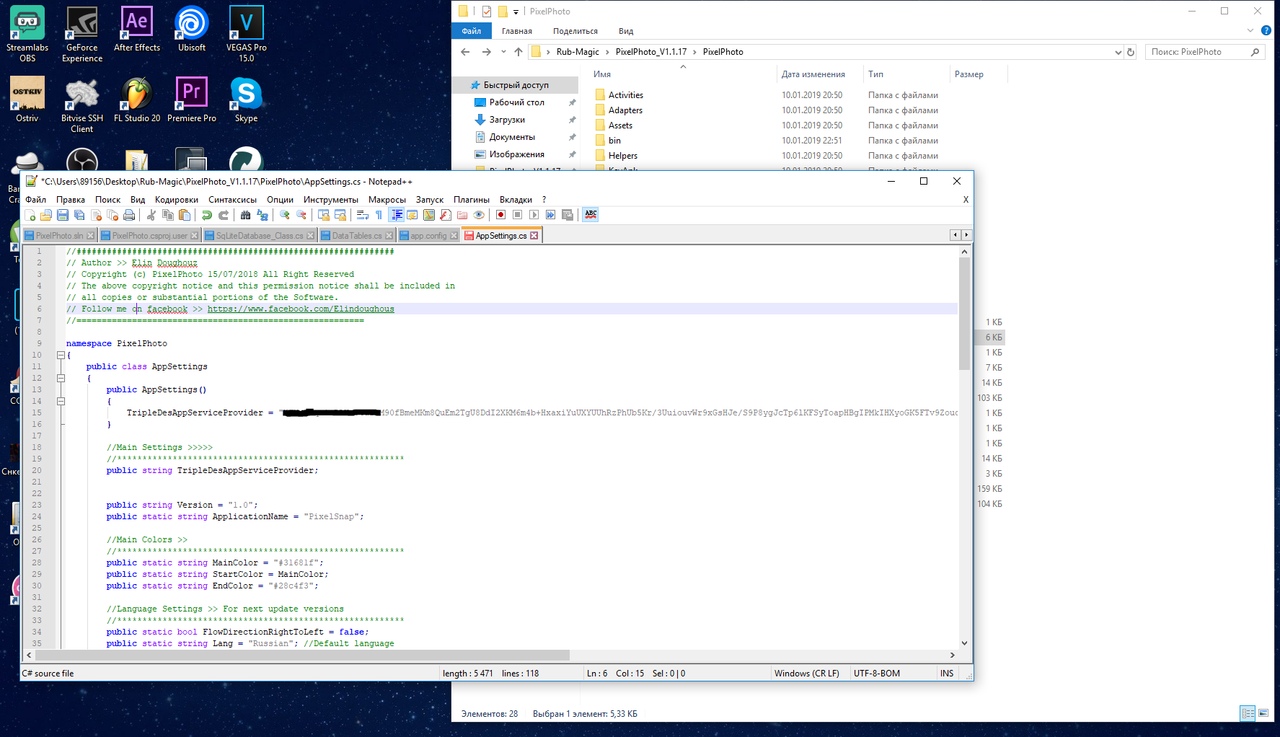The width and height of the screenshot is (1280, 737).
Task: Toggle Show All Characters (pilcrow) button
Action: point(379,215)
